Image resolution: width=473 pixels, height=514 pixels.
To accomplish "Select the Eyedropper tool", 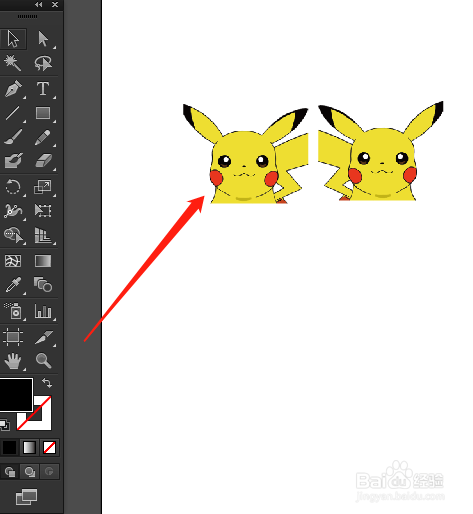I will [13, 285].
